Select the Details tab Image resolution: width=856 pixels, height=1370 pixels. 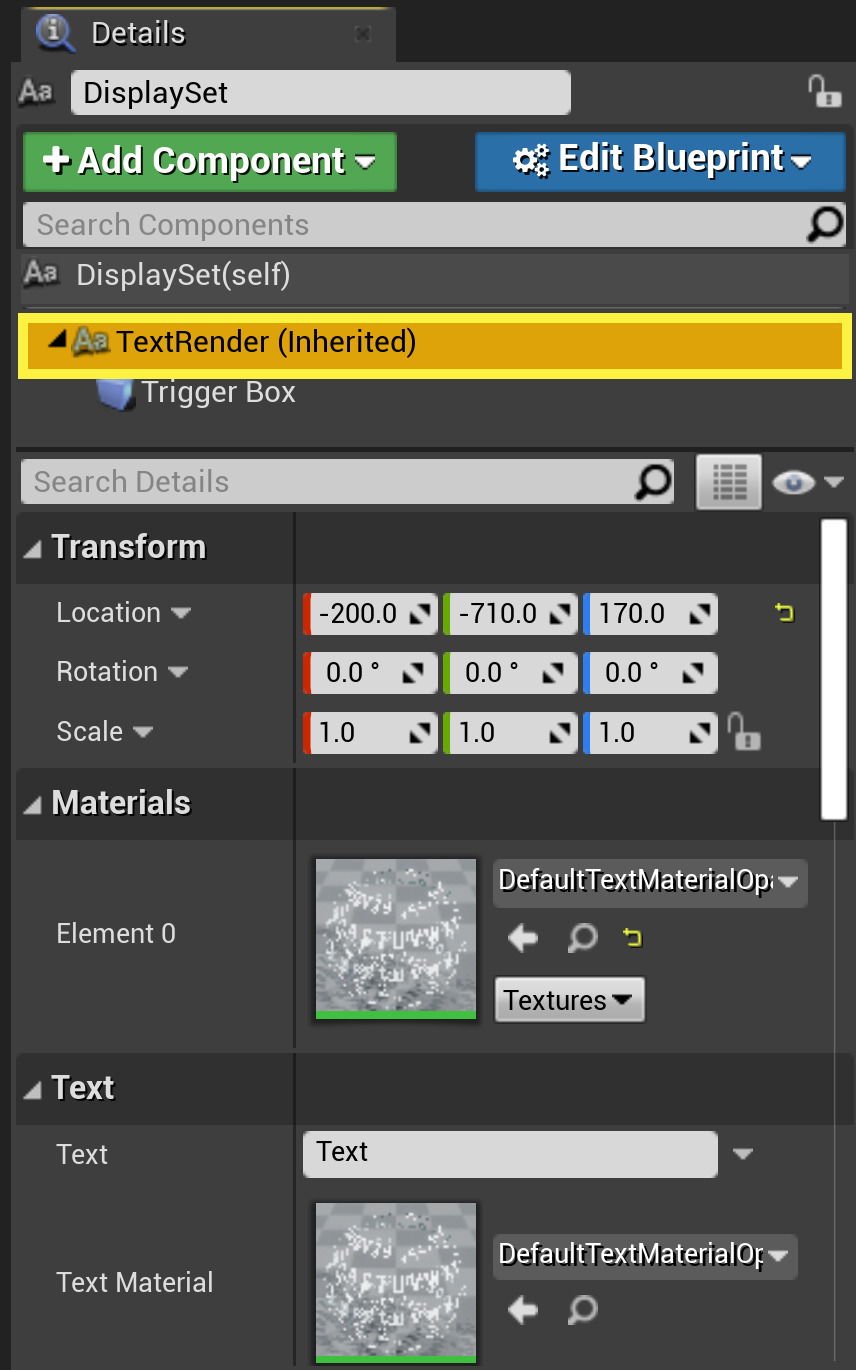pyautogui.click(x=137, y=32)
